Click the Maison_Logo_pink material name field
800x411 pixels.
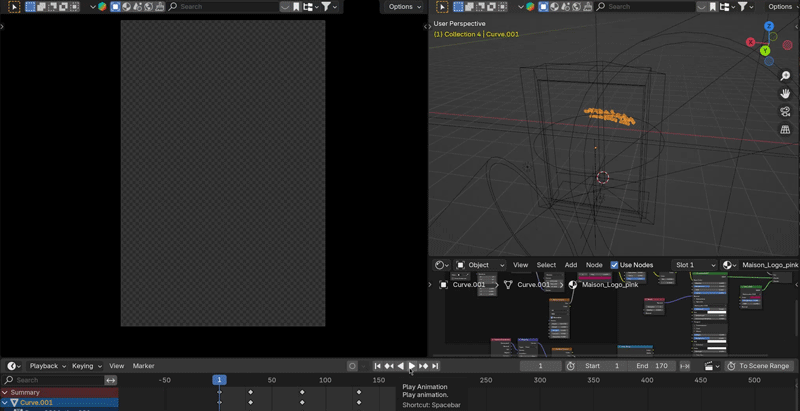(x=769, y=265)
